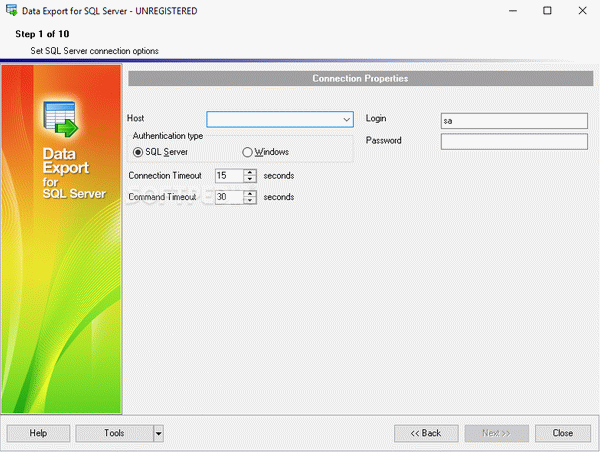The width and height of the screenshot is (600, 452).
Task: Maximize the Data Export window
Action: tap(547, 11)
